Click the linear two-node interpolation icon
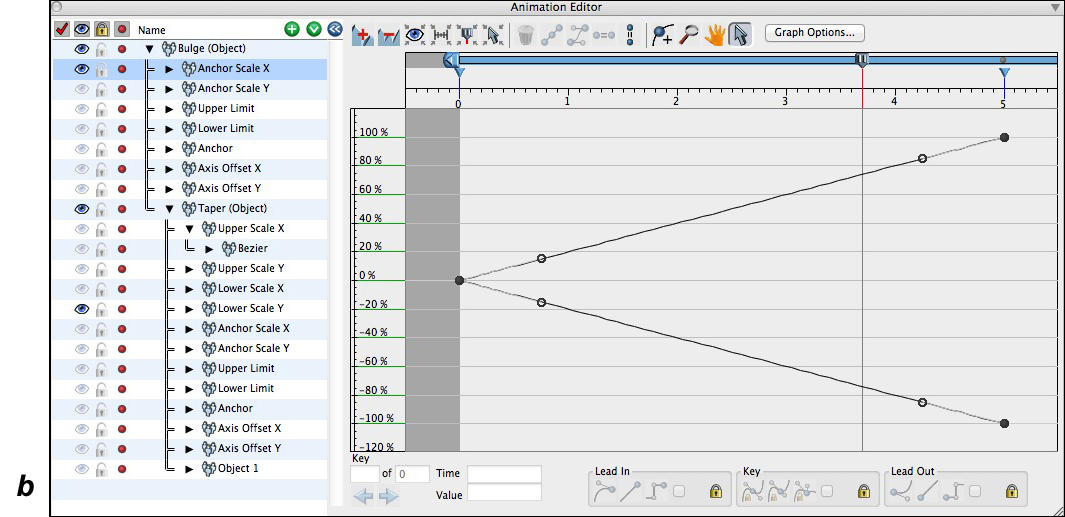The image size is (1065, 517). [x=552, y=35]
